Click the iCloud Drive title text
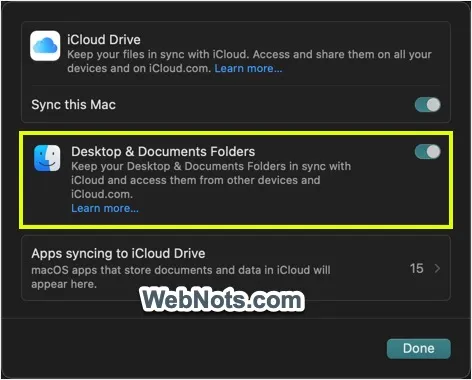 pyautogui.click(x=104, y=40)
